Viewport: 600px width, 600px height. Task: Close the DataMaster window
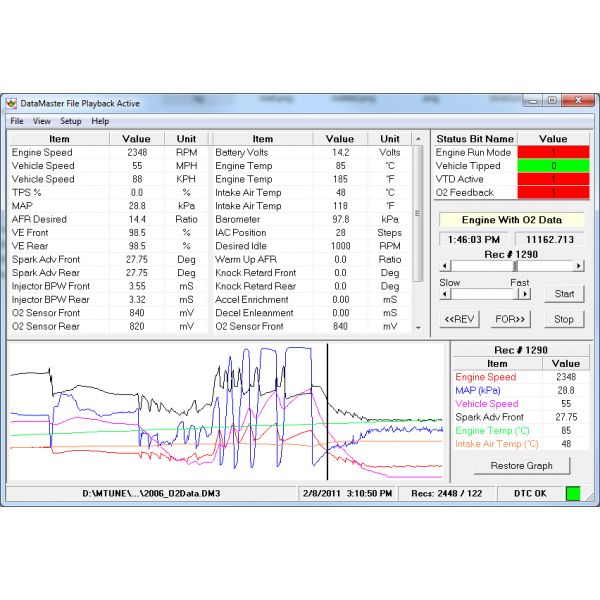tap(579, 101)
